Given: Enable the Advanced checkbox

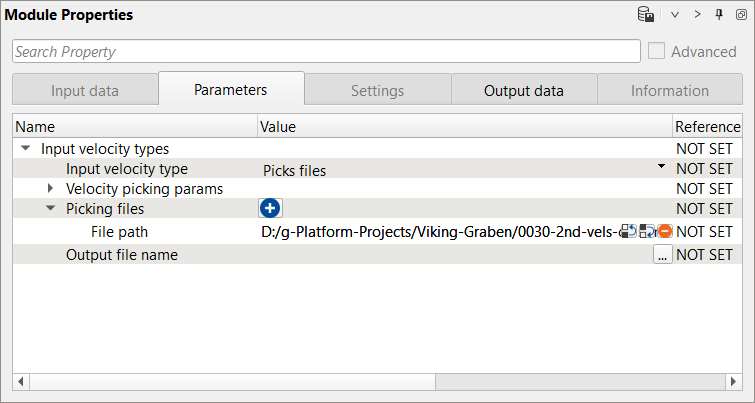Looking at the screenshot, I should (657, 52).
